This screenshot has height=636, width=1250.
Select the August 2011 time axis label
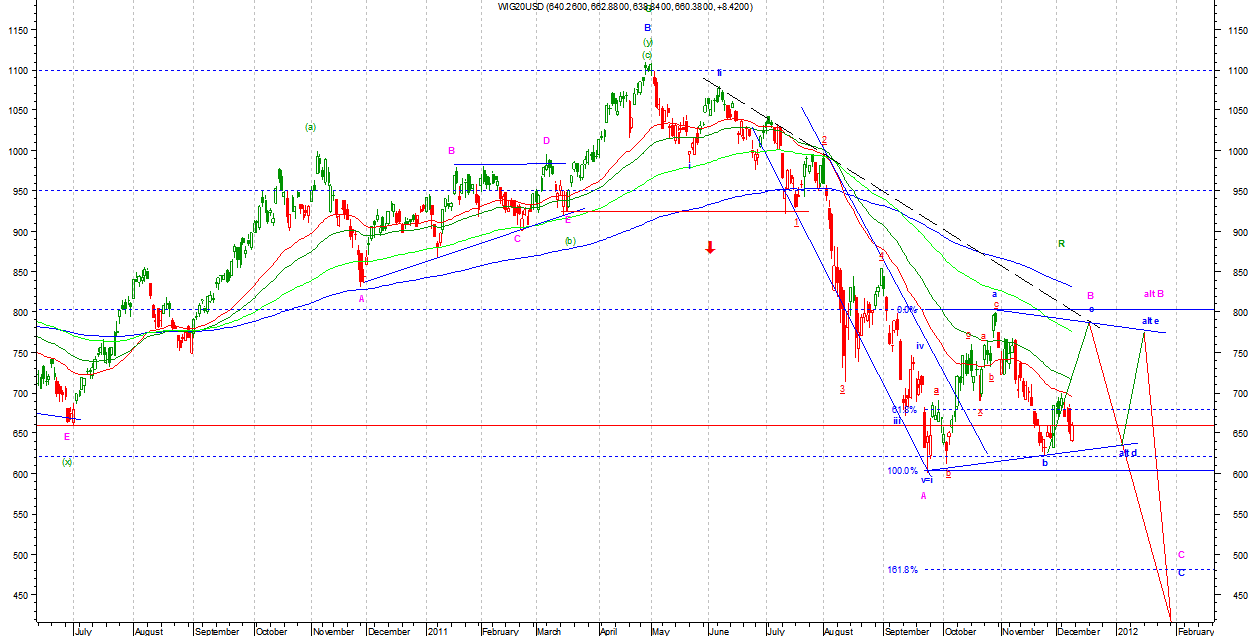pyautogui.click(x=838, y=631)
